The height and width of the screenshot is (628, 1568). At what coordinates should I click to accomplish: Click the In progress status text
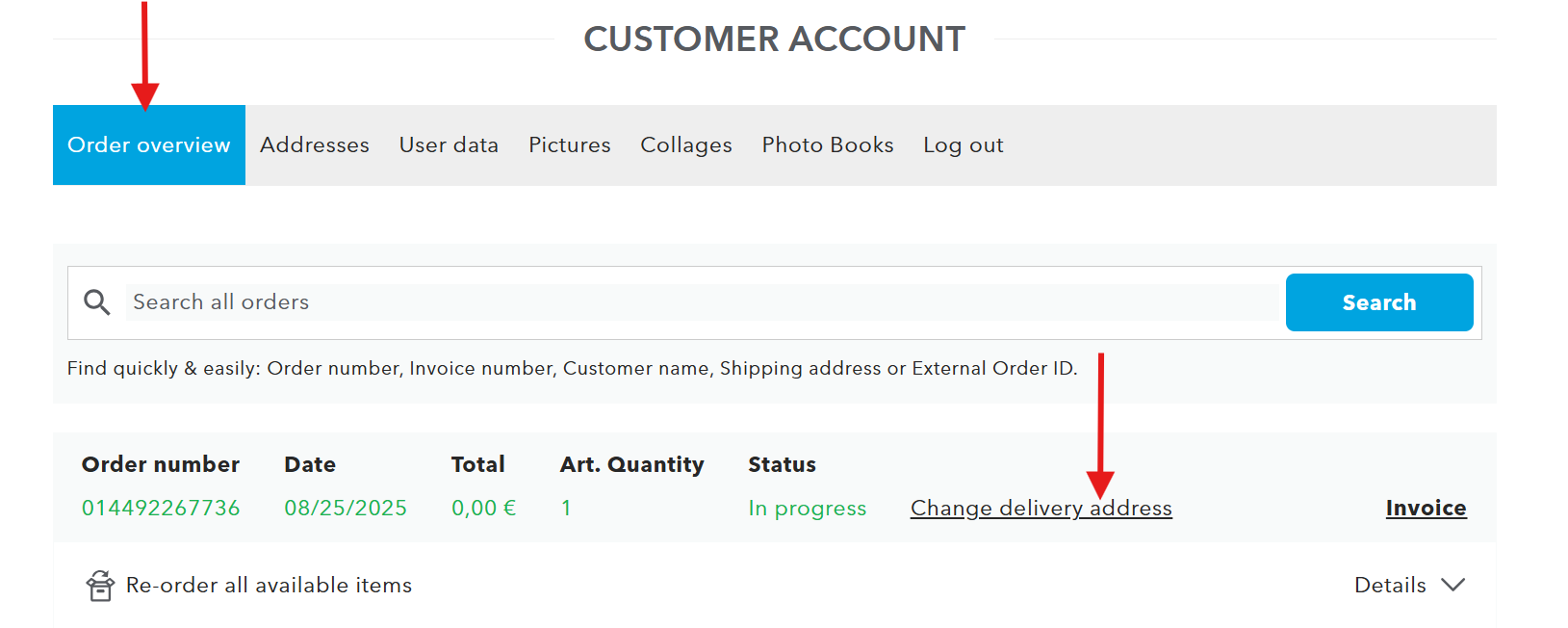coord(808,508)
